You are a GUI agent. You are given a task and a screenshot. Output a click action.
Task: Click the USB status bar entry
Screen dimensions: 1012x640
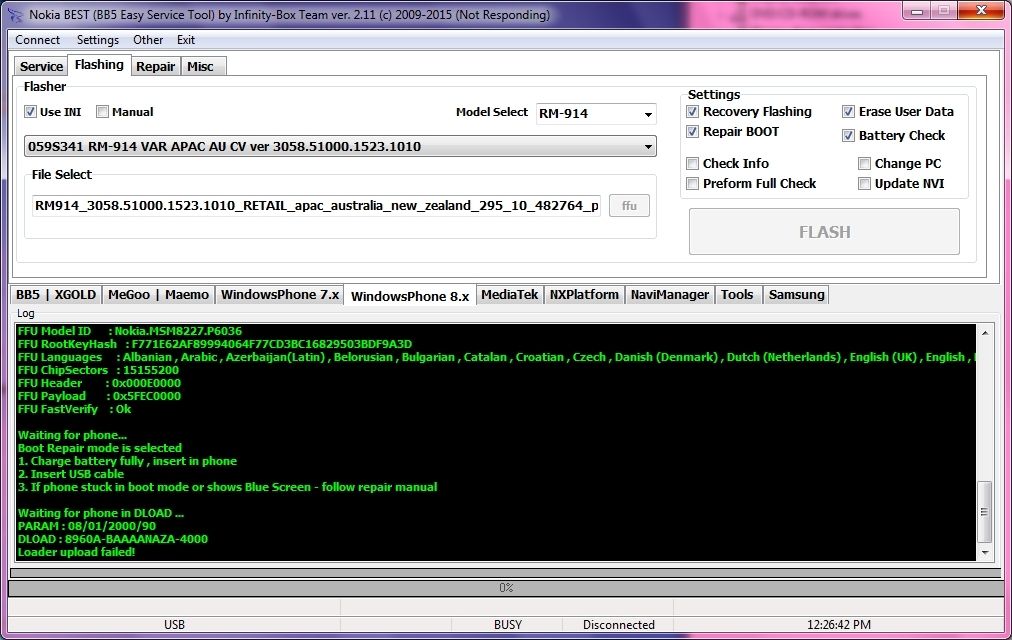pos(174,625)
